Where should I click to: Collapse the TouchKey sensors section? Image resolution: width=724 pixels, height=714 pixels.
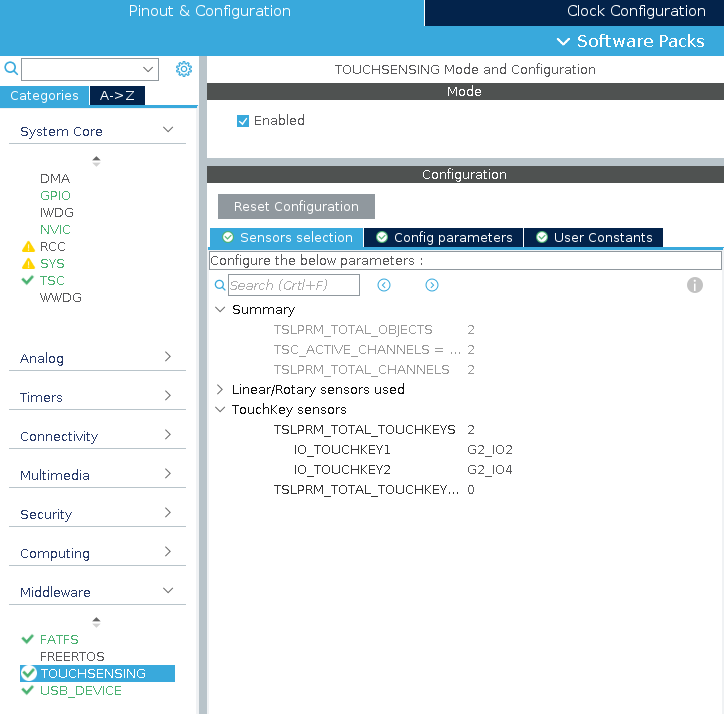pos(220,410)
